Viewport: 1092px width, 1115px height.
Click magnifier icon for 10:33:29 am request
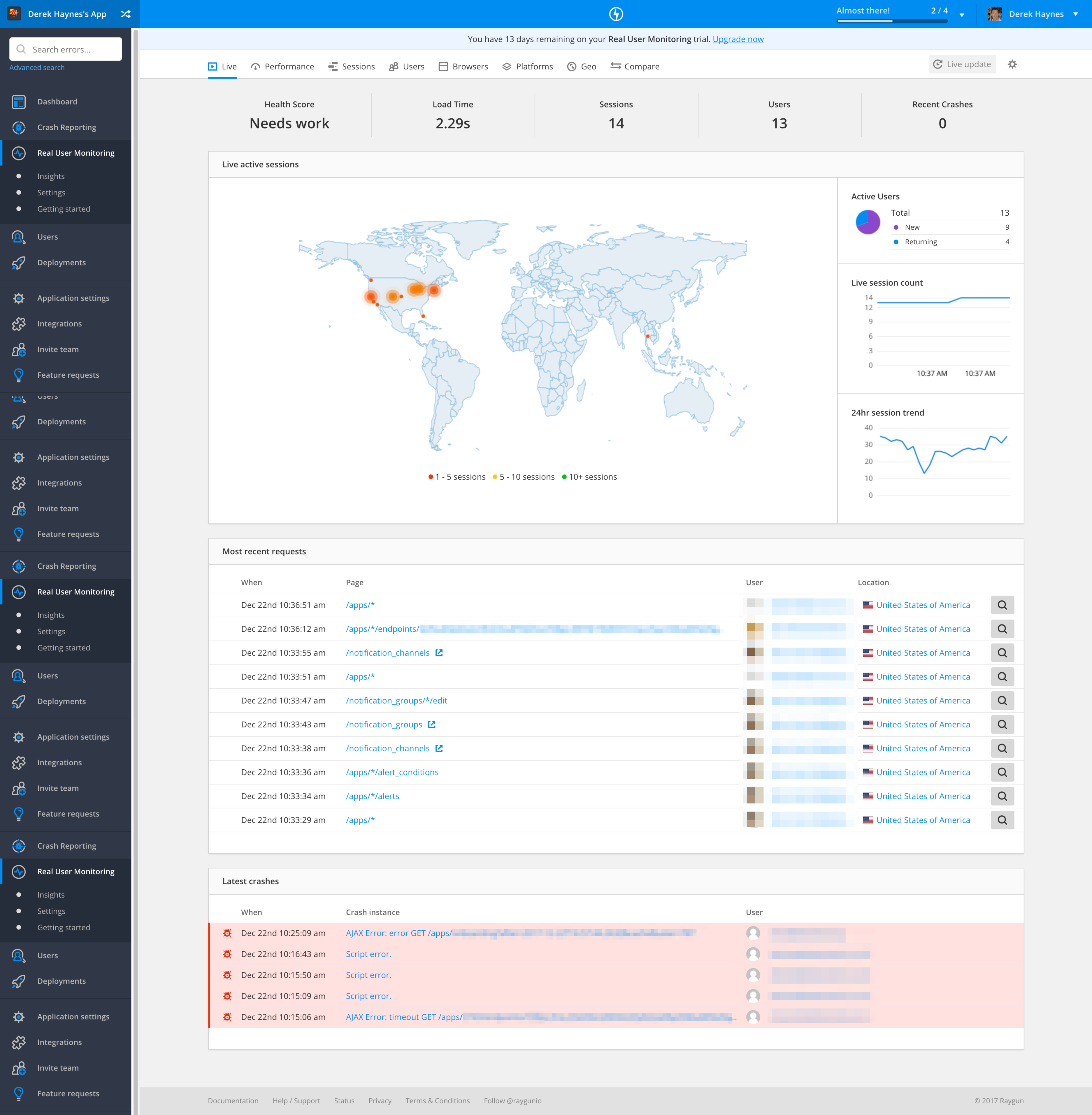point(1002,820)
